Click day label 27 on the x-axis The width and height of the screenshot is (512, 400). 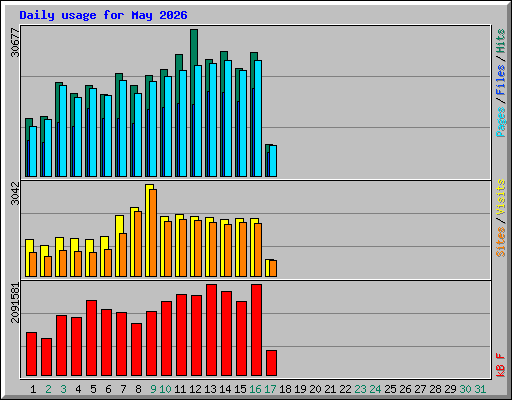tap(420, 389)
